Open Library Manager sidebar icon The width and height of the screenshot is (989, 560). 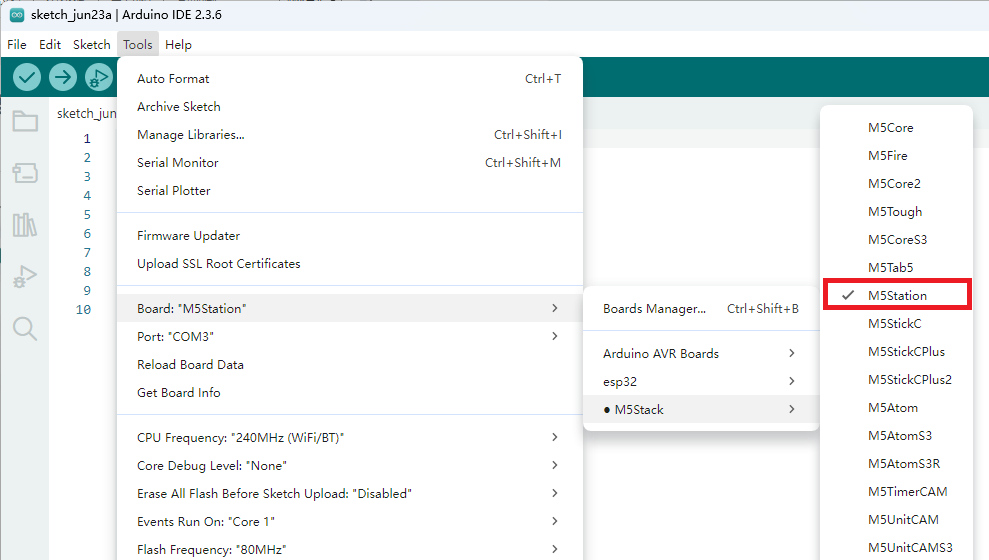(25, 225)
